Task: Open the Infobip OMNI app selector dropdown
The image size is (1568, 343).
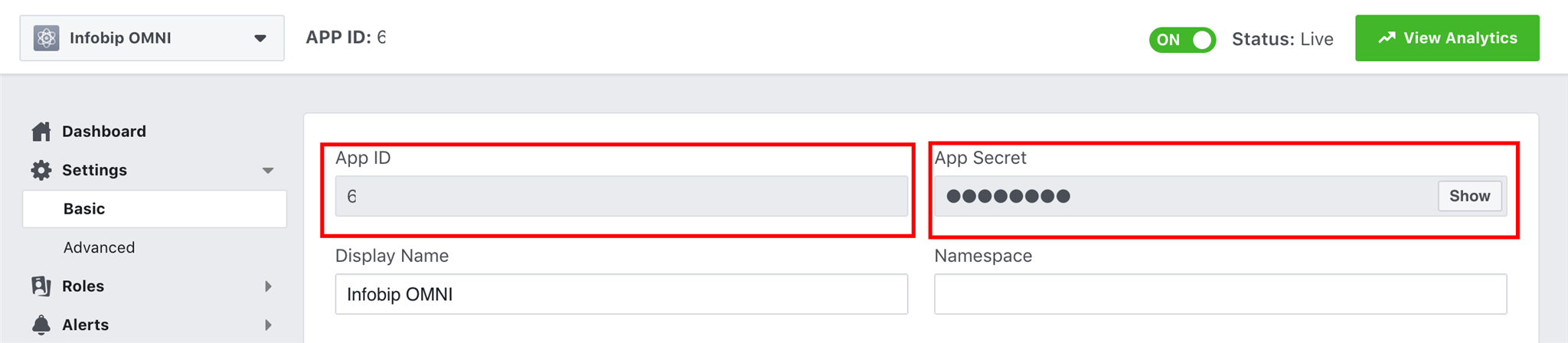Action: pos(260,38)
